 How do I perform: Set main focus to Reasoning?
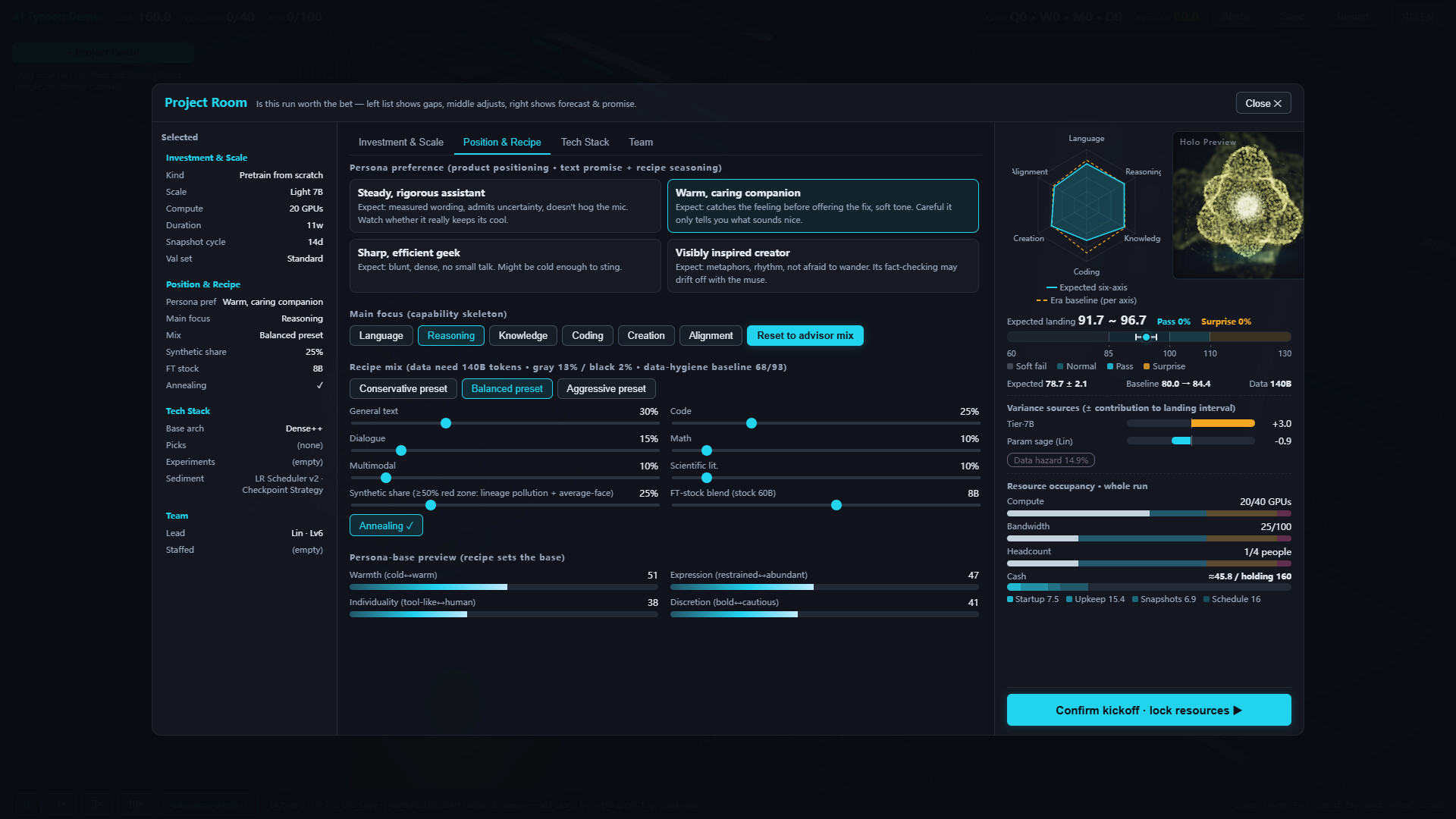tap(451, 335)
